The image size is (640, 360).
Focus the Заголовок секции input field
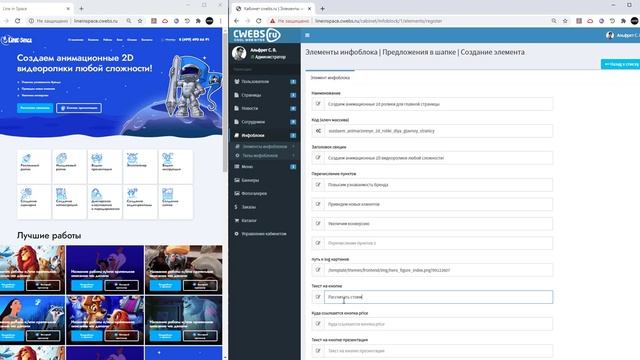[x=438, y=158]
